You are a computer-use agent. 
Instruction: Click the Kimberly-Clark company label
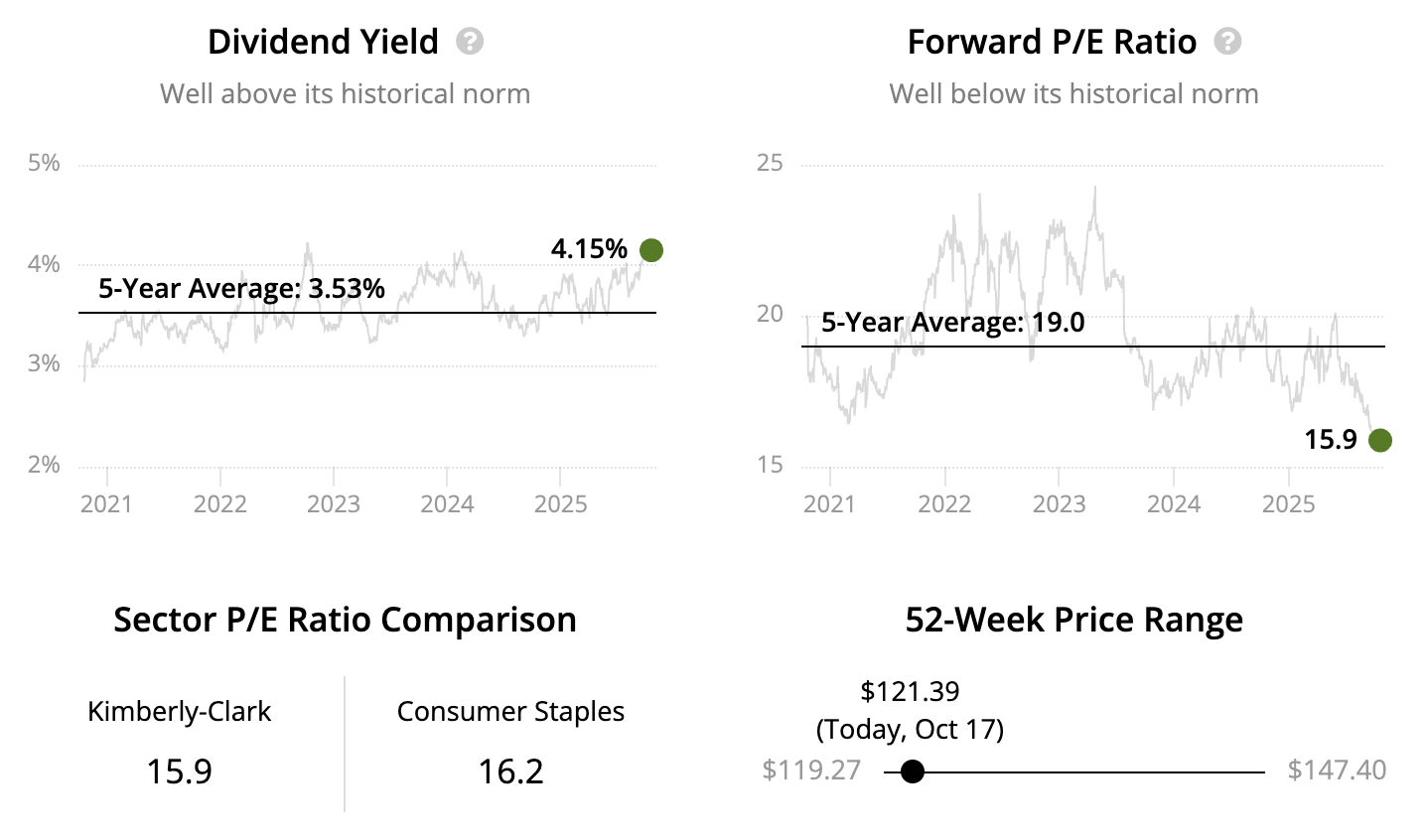point(179,712)
